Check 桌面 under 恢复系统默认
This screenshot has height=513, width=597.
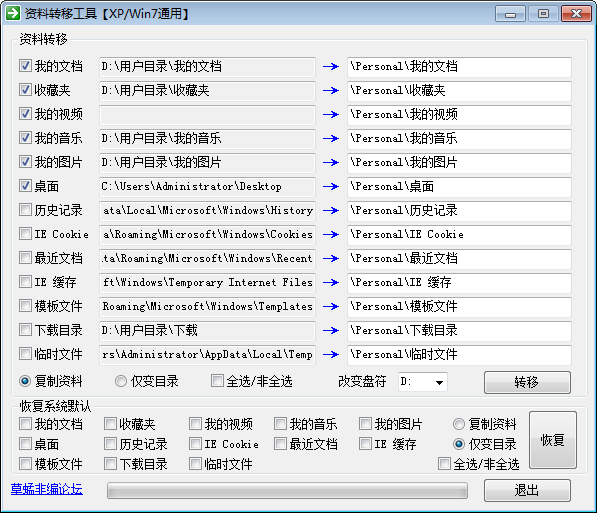coord(25,444)
